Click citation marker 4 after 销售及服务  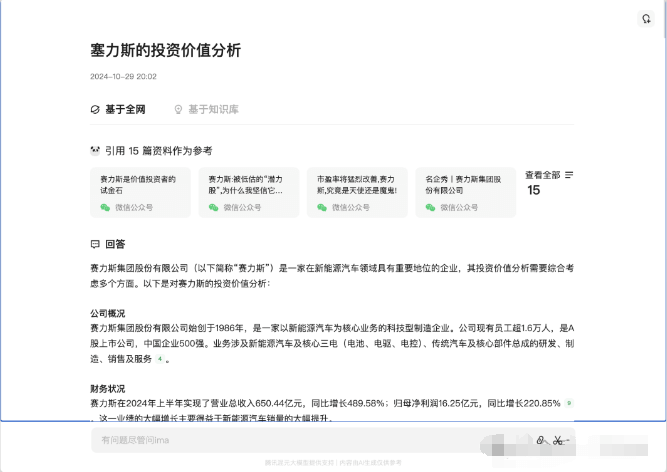click(160, 359)
